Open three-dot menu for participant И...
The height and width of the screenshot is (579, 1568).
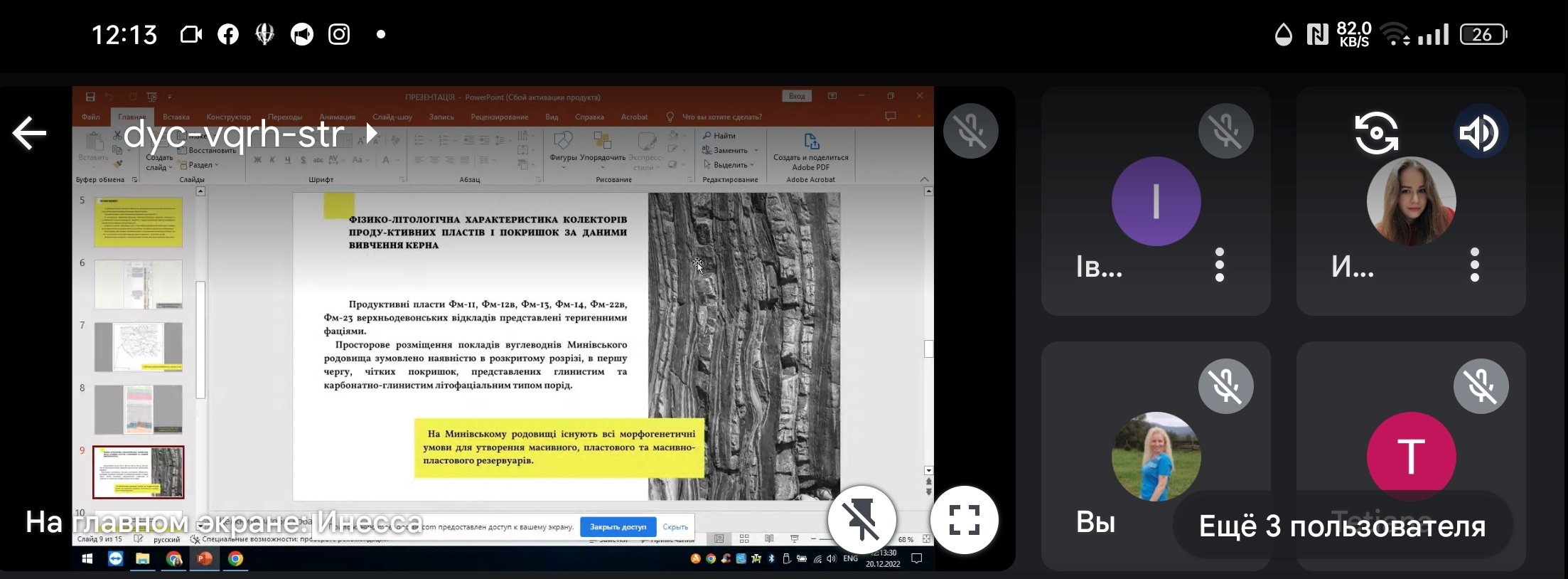pos(1475,265)
